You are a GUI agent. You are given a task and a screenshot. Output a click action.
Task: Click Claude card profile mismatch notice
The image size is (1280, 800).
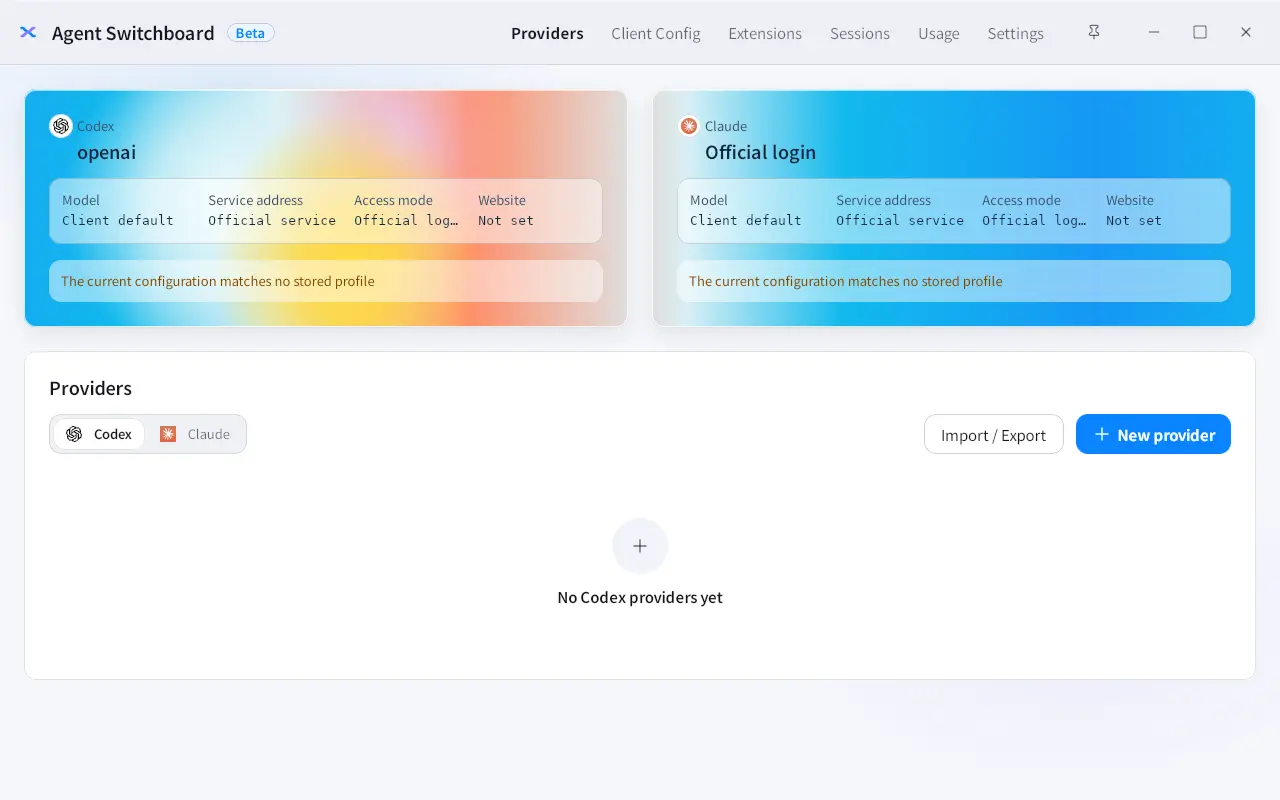[x=954, y=281]
